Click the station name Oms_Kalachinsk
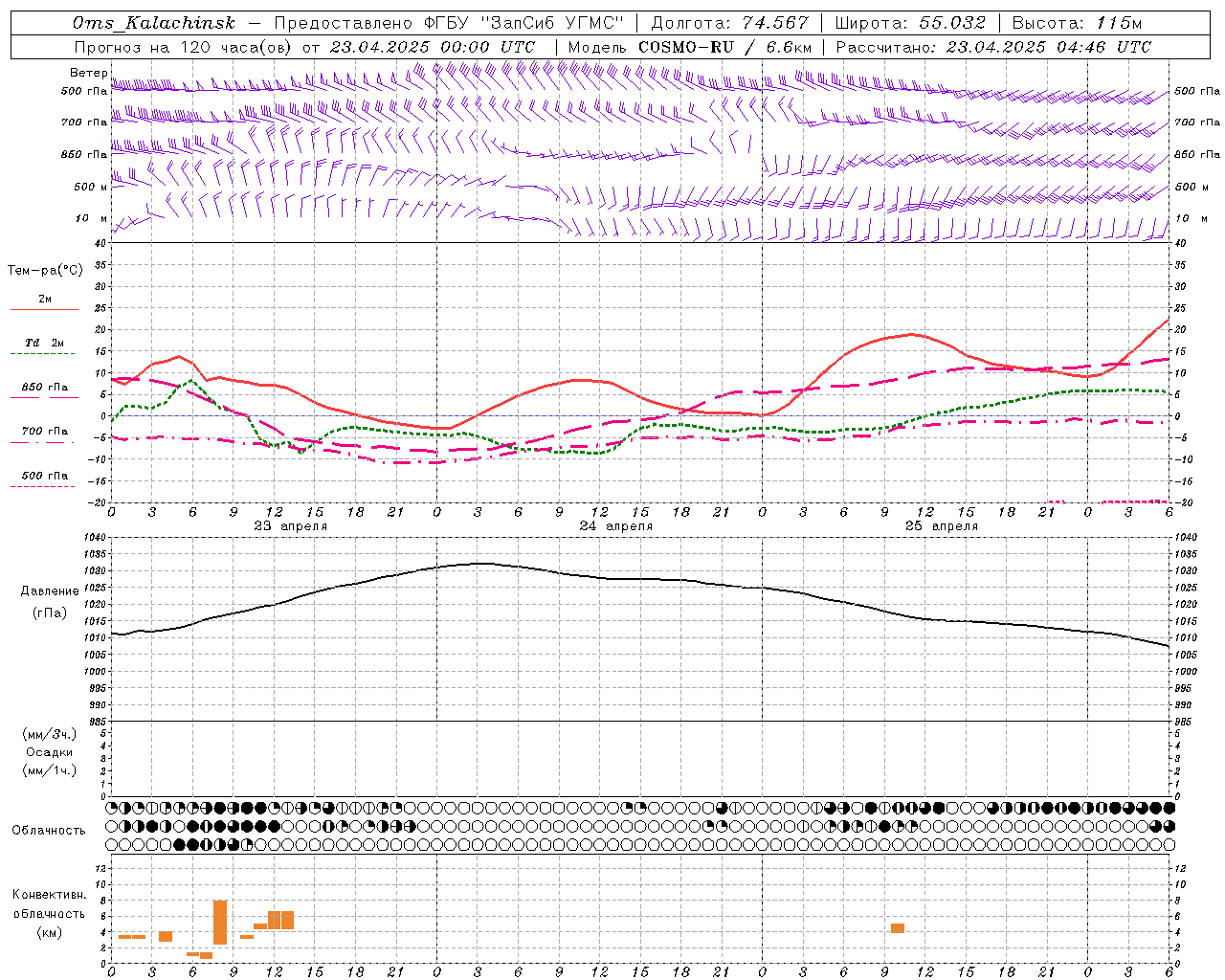Screen dimensions: 1225x980 (x=153, y=23)
